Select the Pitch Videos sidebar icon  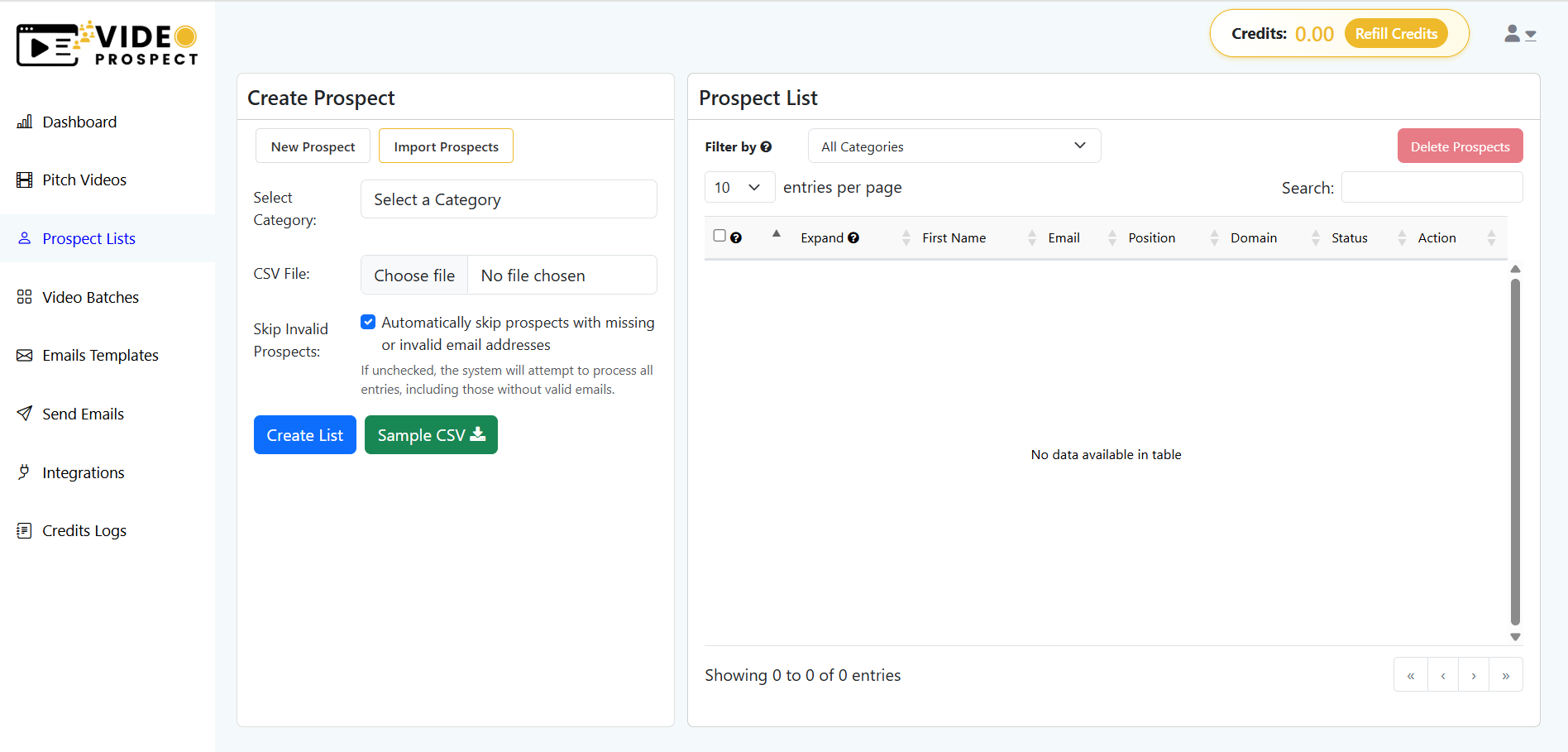coord(25,179)
